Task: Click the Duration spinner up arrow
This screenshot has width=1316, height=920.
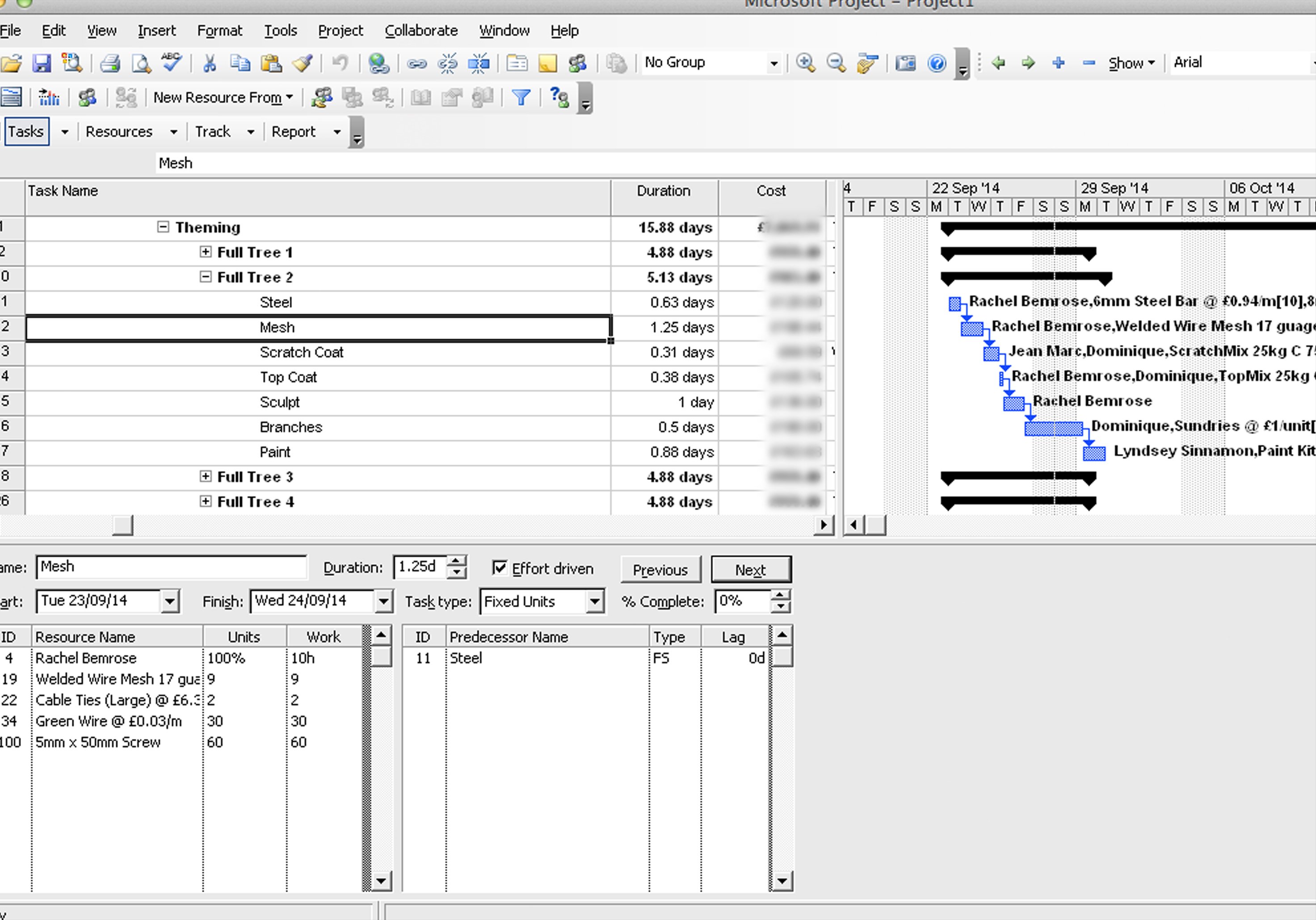Action: (456, 562)
